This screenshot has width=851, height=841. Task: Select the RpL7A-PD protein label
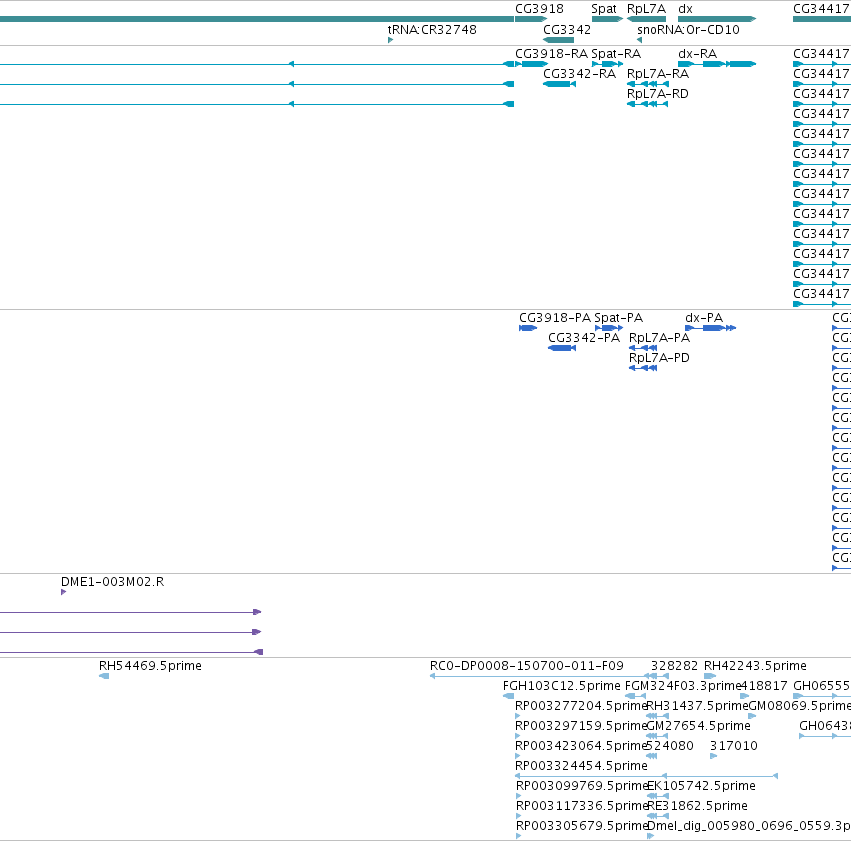pyautogui.click(x=659, y=358)
